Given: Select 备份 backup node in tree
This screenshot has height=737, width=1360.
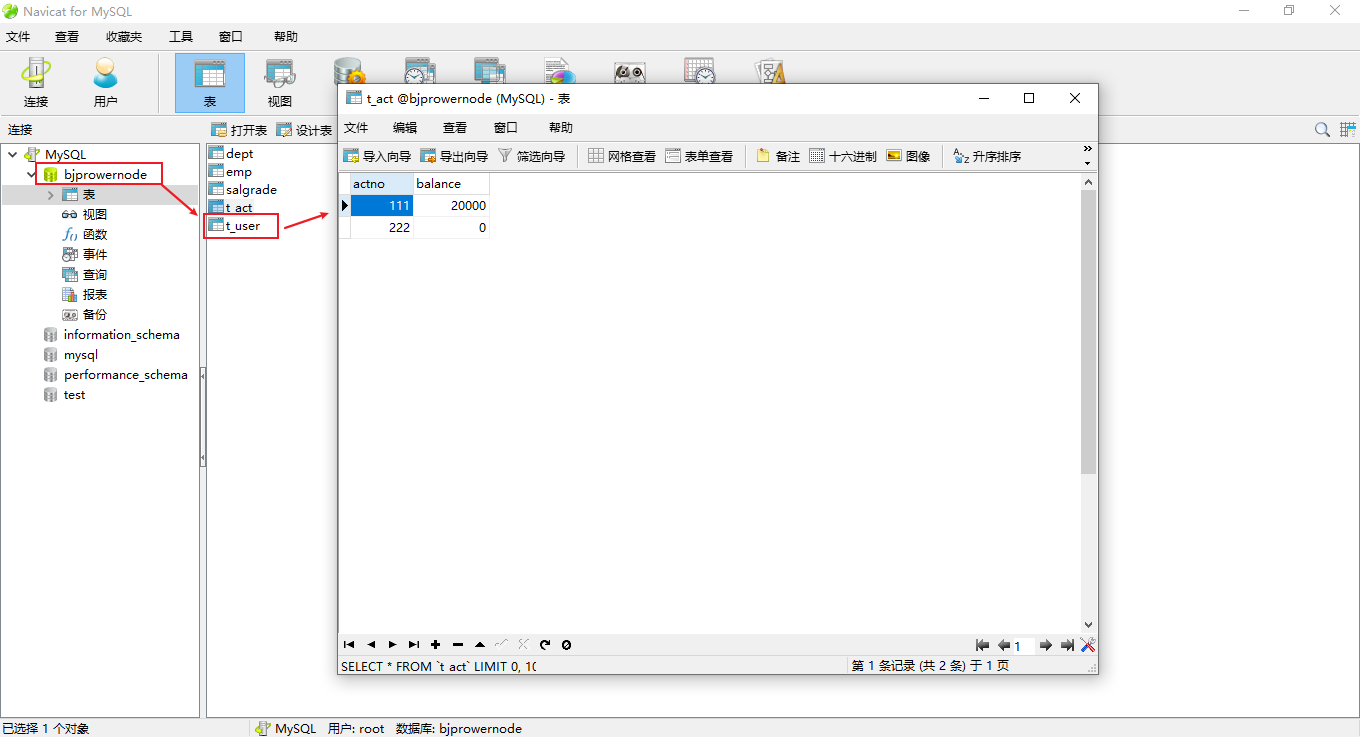Looking at the screenshot, I should [x=84, y=315].
